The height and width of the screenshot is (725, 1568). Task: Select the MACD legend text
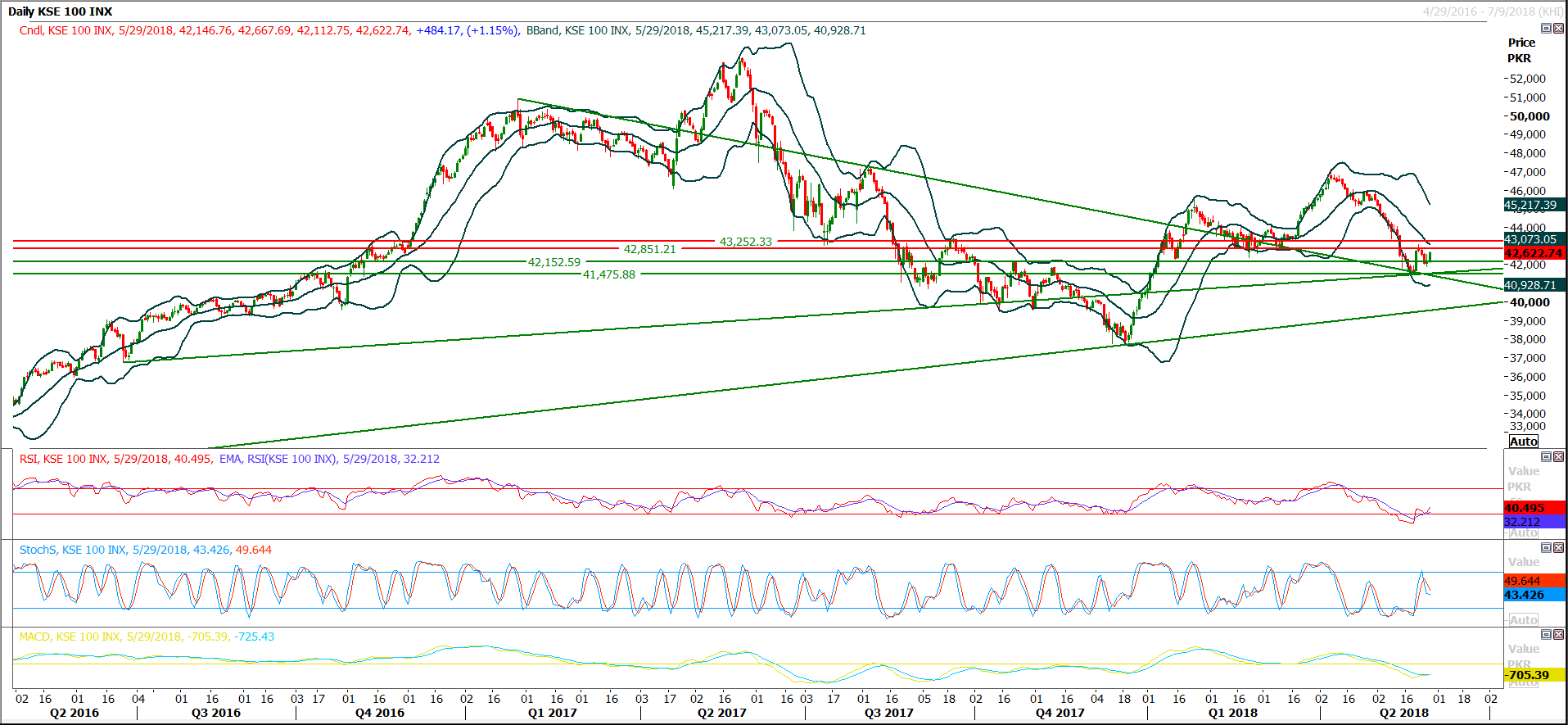click(147, 637)
